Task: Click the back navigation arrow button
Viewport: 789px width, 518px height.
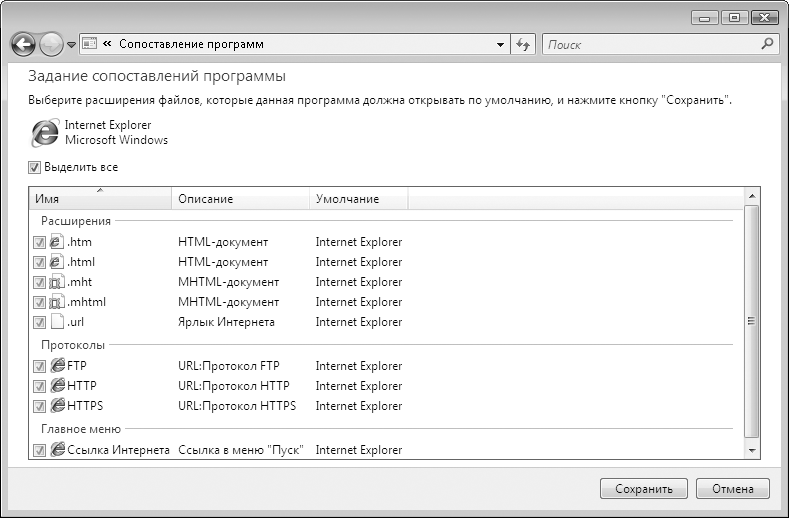Action: pos(23,45)
